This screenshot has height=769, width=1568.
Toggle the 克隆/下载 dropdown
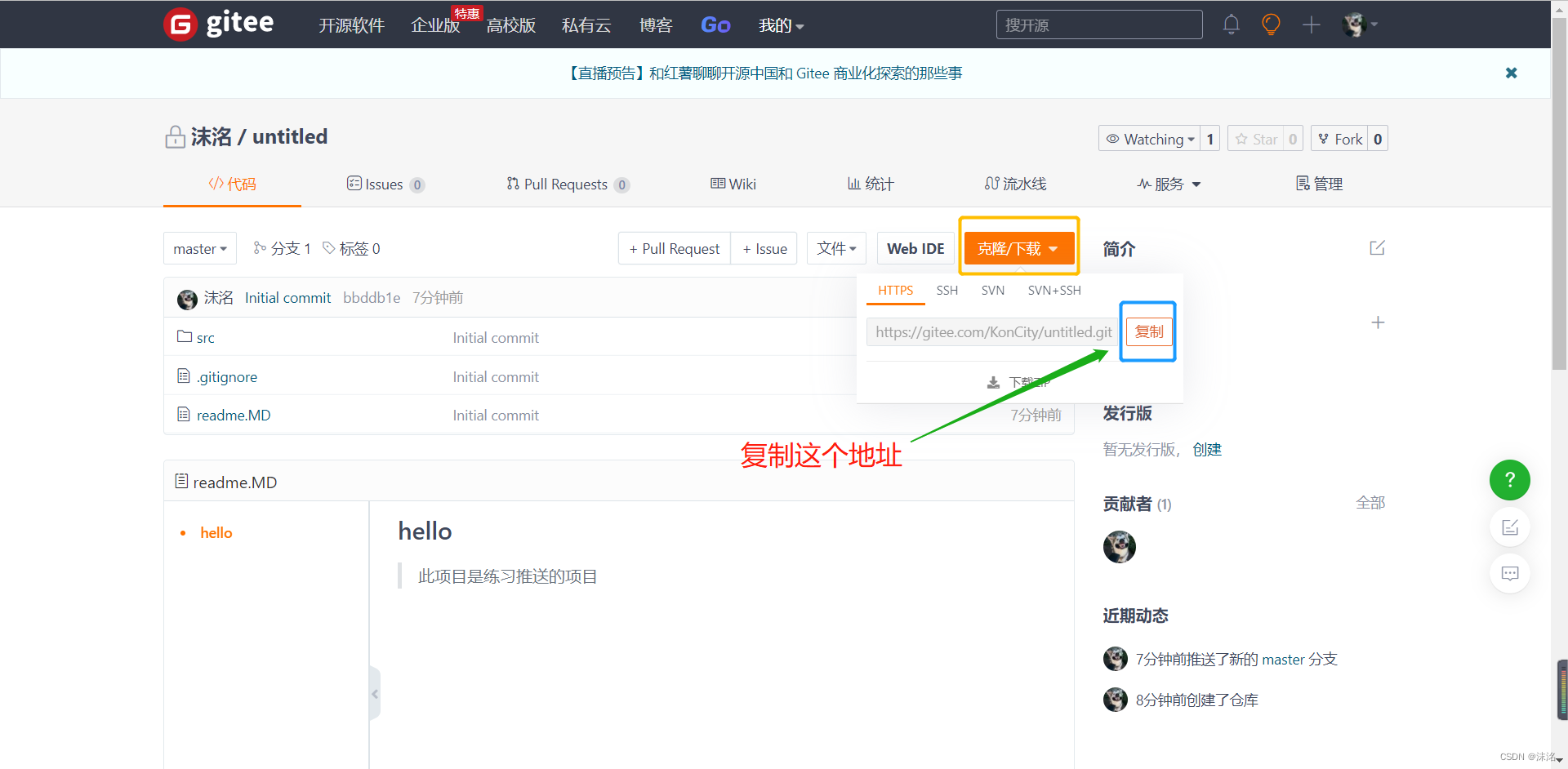point(1018,248)
